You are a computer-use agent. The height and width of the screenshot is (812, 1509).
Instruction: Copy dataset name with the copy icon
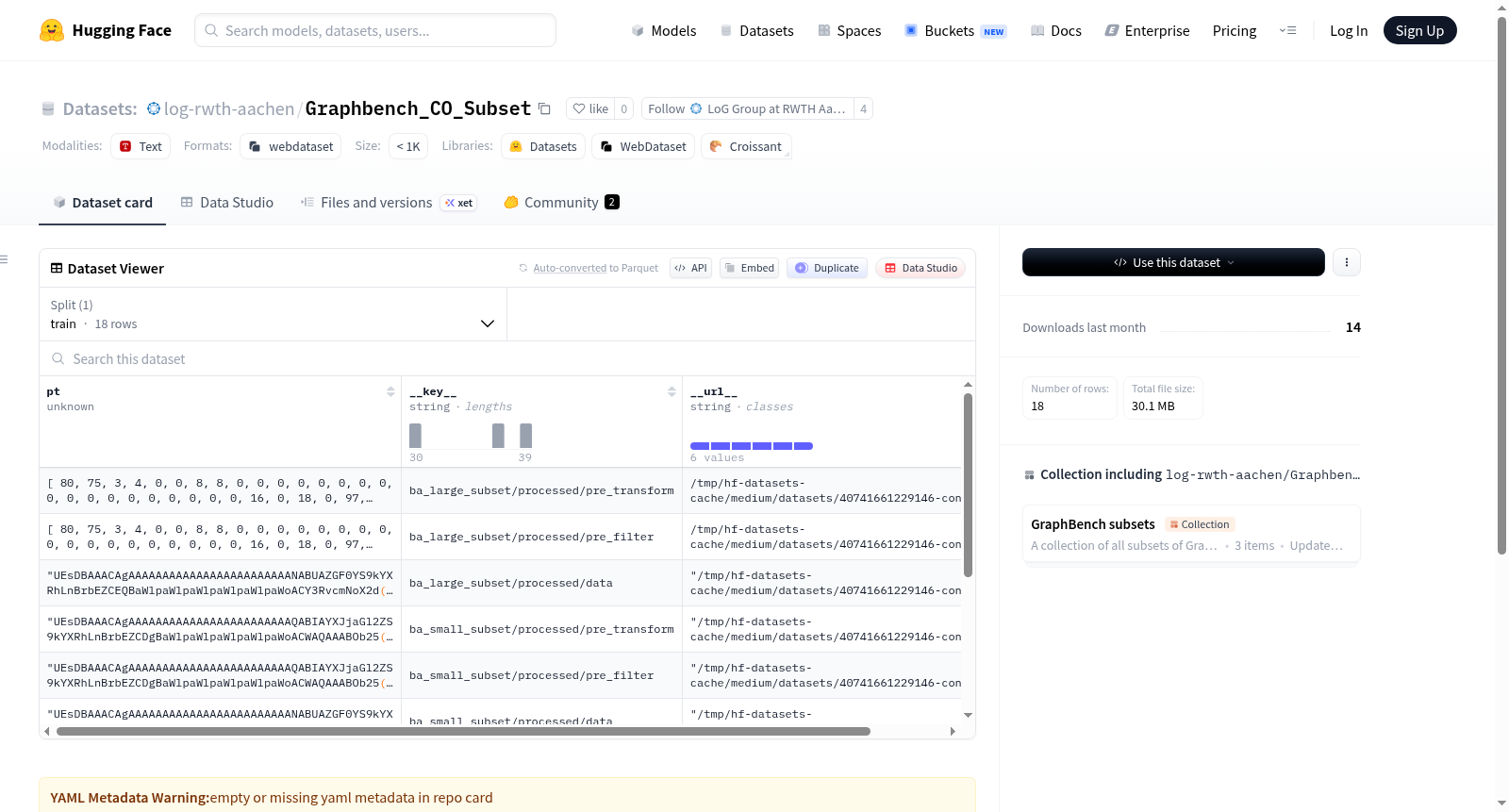[x=544, y=108]
